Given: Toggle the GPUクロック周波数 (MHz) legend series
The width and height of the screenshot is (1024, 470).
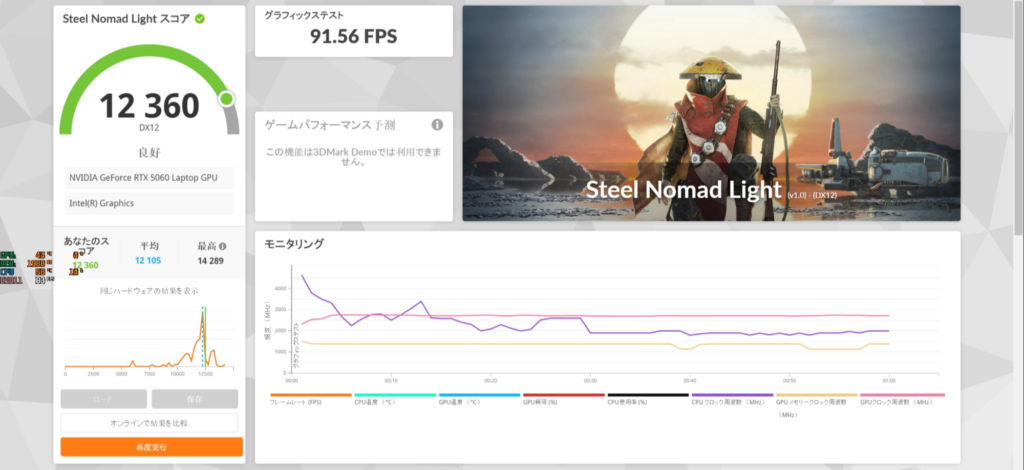Looking at the screenshot, I should coord(902,399).
